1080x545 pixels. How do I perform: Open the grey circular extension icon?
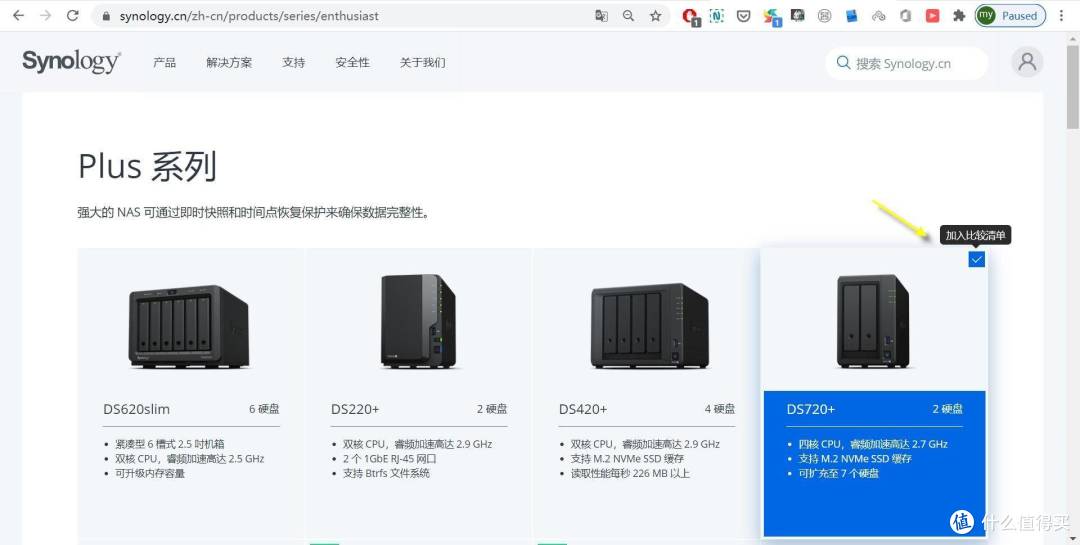click(x=824, y=15)
